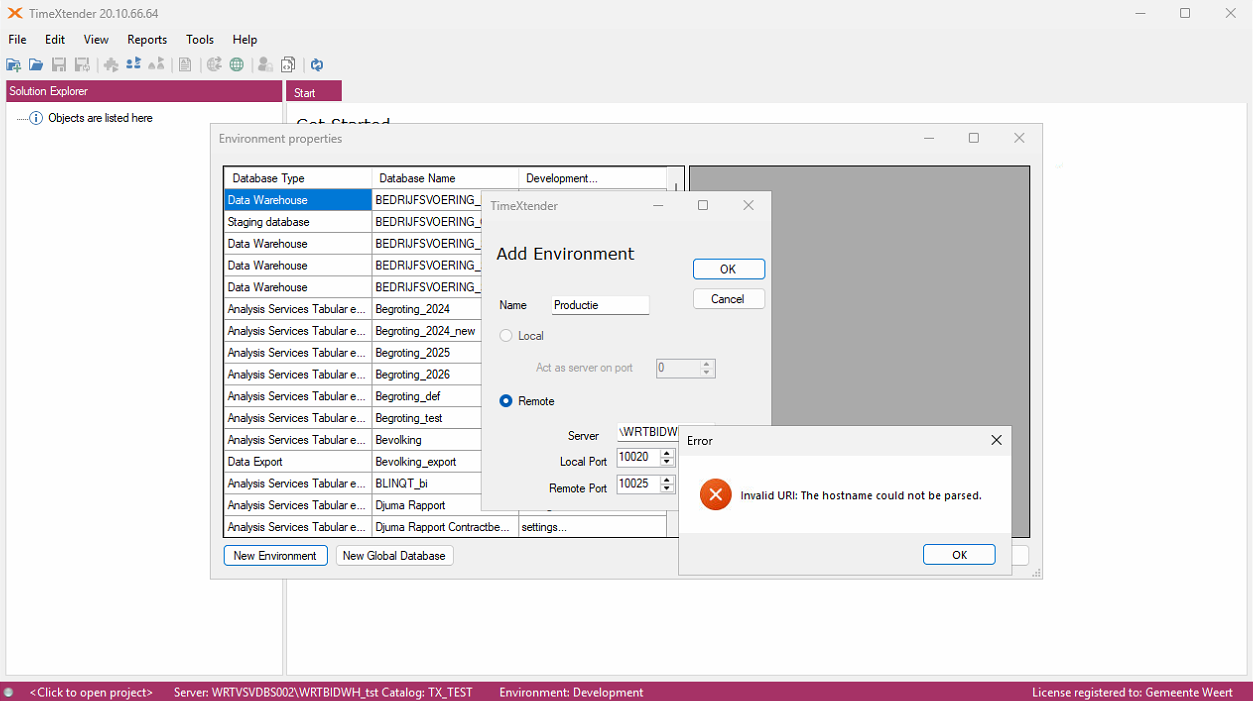Click the Development... column header
The width and height of the screenshot is (1253, 701).
(x=592, y=178)
